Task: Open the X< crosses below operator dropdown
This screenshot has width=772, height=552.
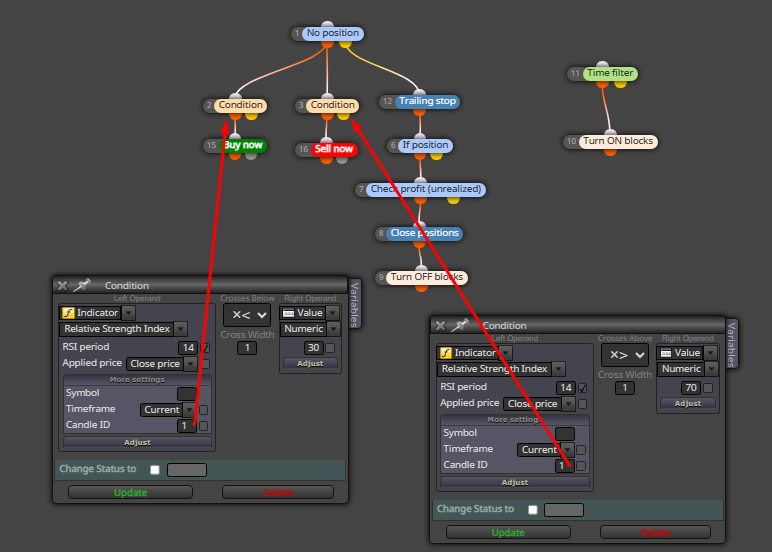Action: point(247,315)
